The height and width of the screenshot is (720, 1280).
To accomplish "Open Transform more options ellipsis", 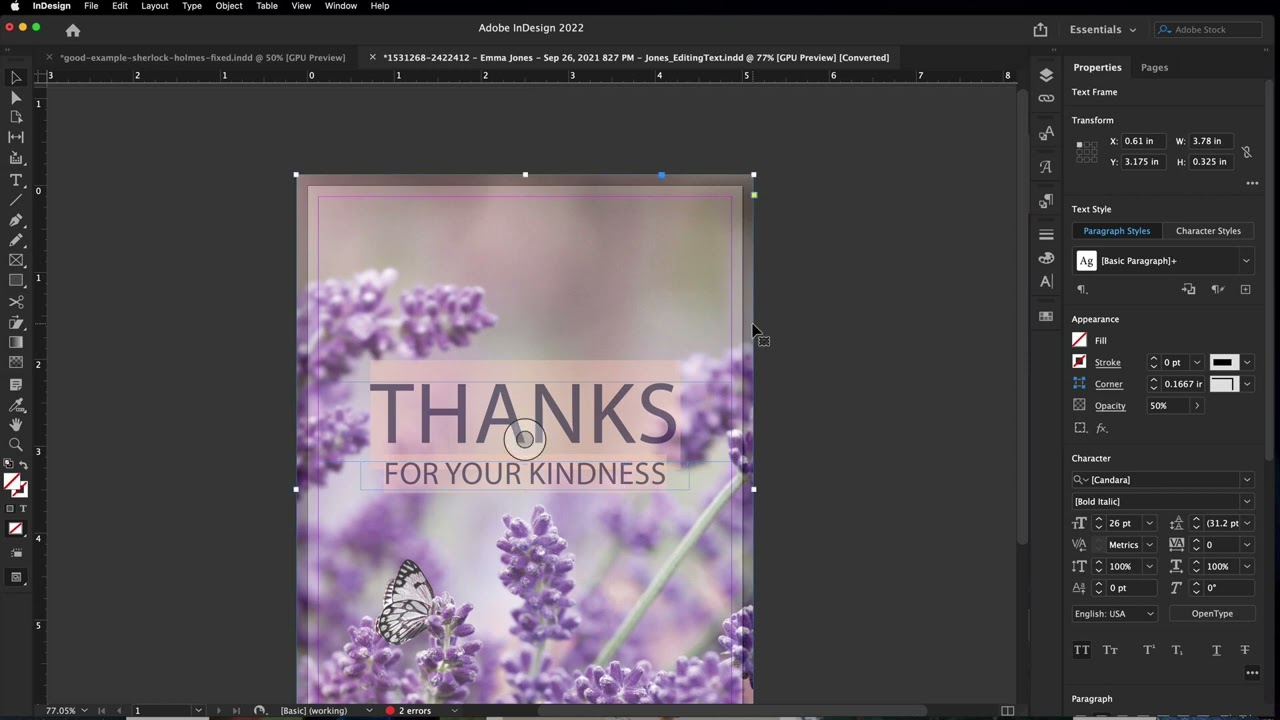I will click(x=1252, y=184).
